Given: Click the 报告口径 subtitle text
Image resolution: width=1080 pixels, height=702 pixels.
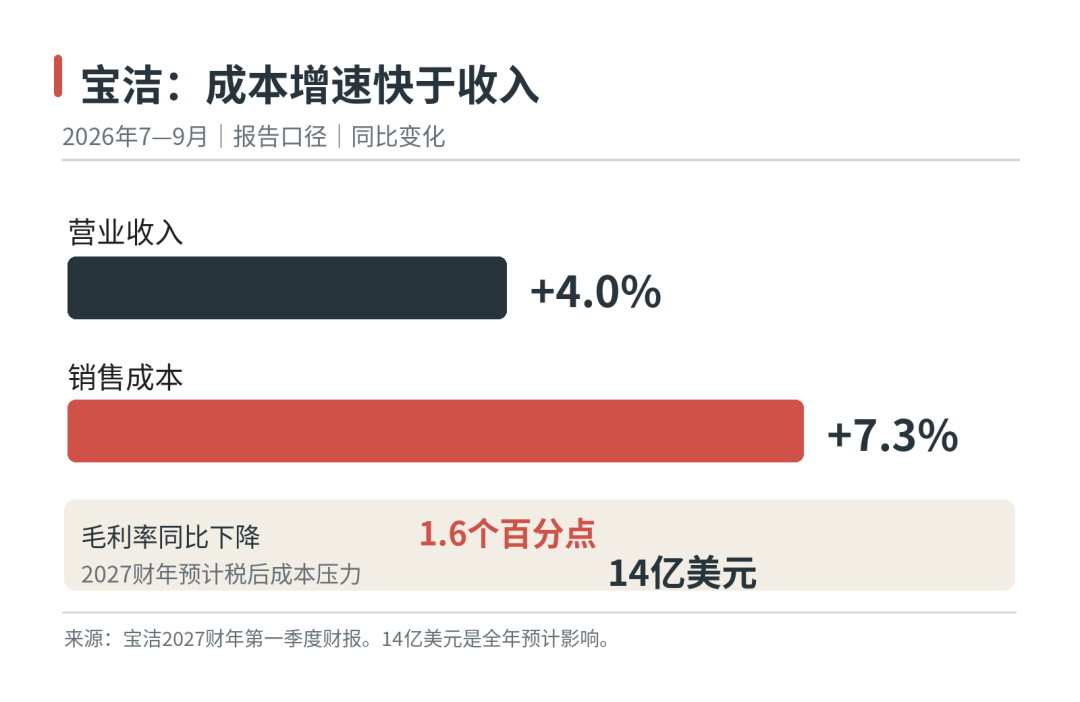Looking at the screenshot, I should 280,136.
